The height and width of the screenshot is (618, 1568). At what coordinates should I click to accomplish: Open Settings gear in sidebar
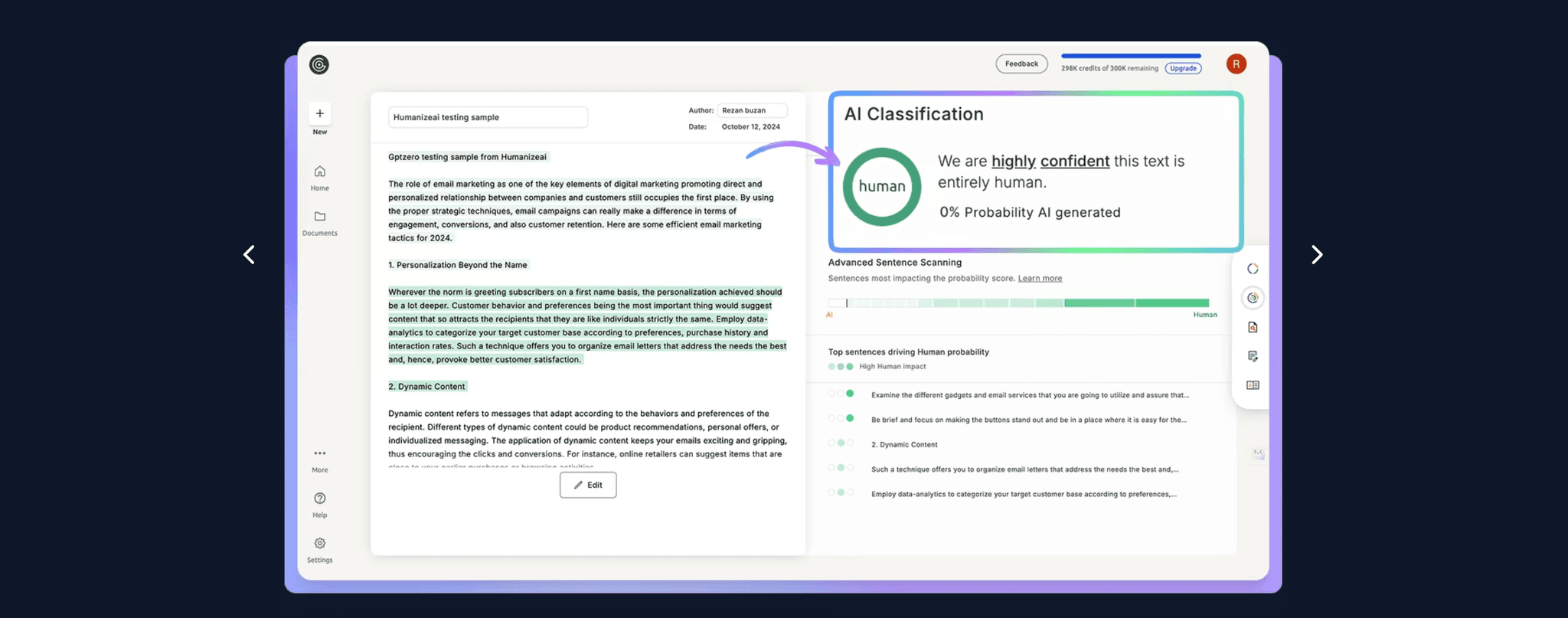pyautogui.click(x=320, y=544)
